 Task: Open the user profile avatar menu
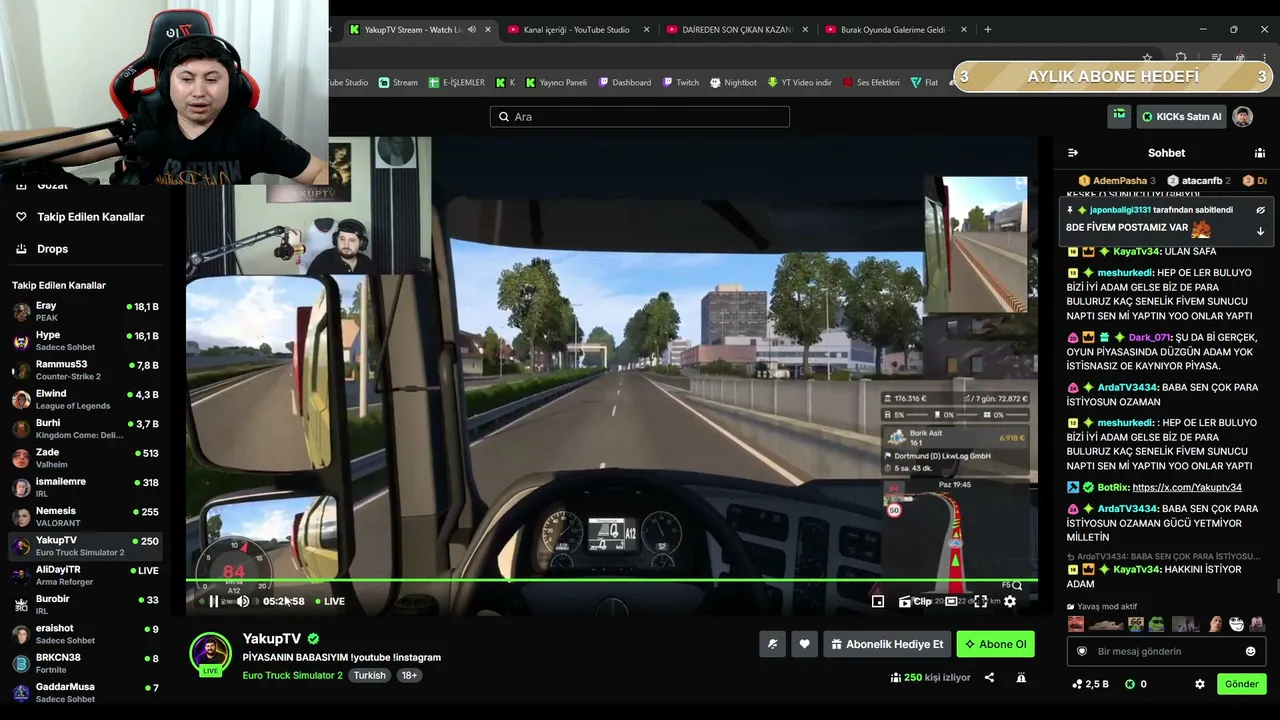[1243, 117]
